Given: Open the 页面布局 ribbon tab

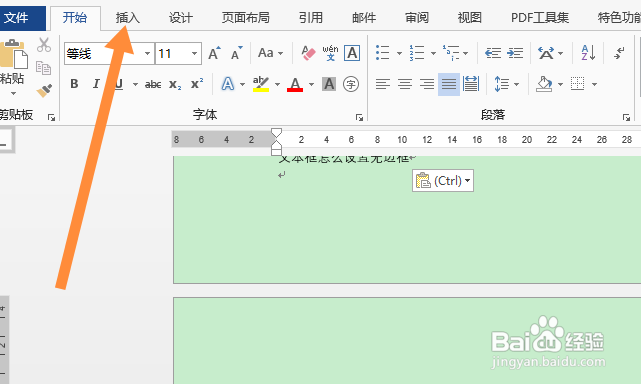Looking at the screenshot, I should click(245, 18).
